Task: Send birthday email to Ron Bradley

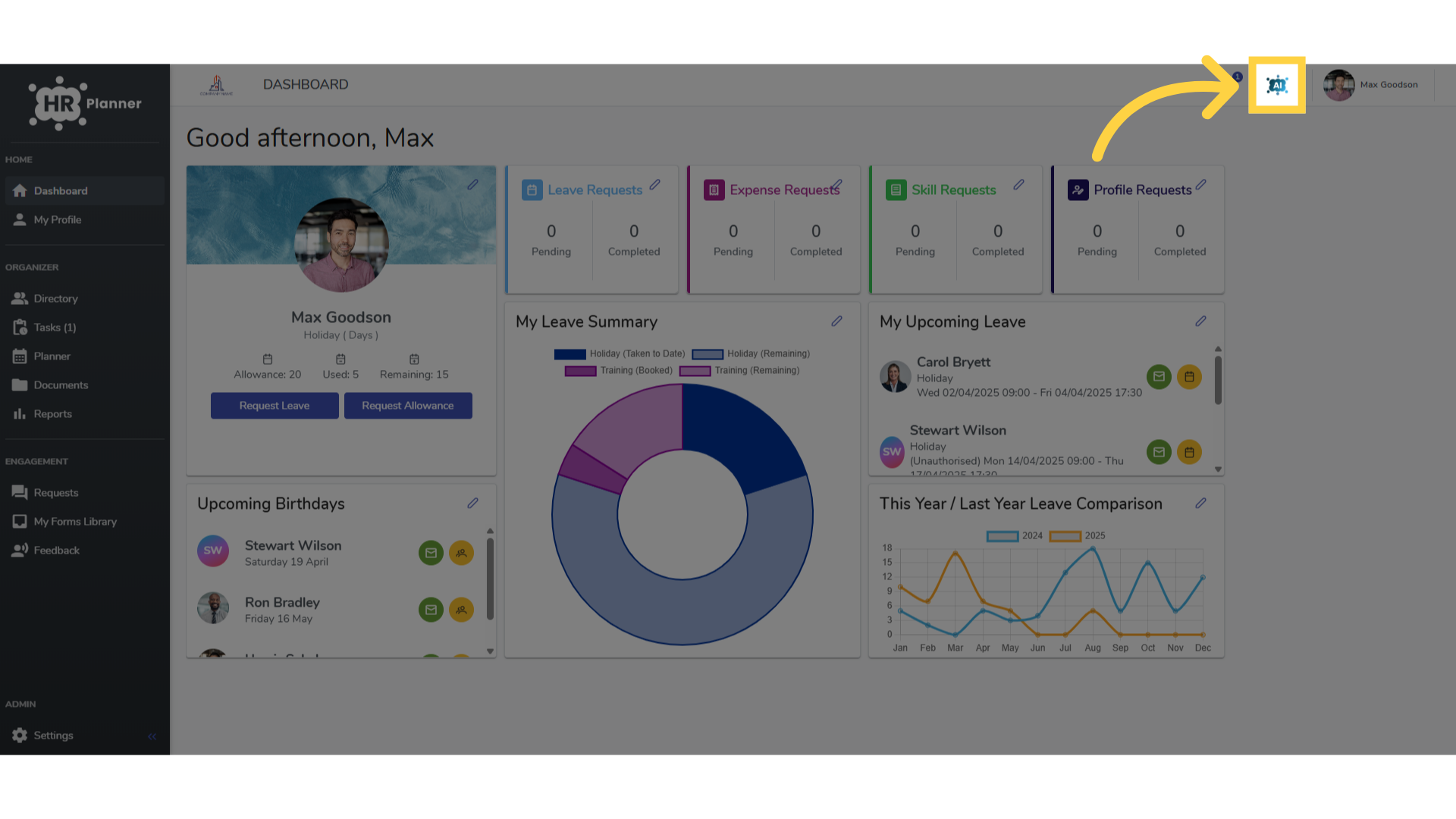Action: tap(431, 610)
